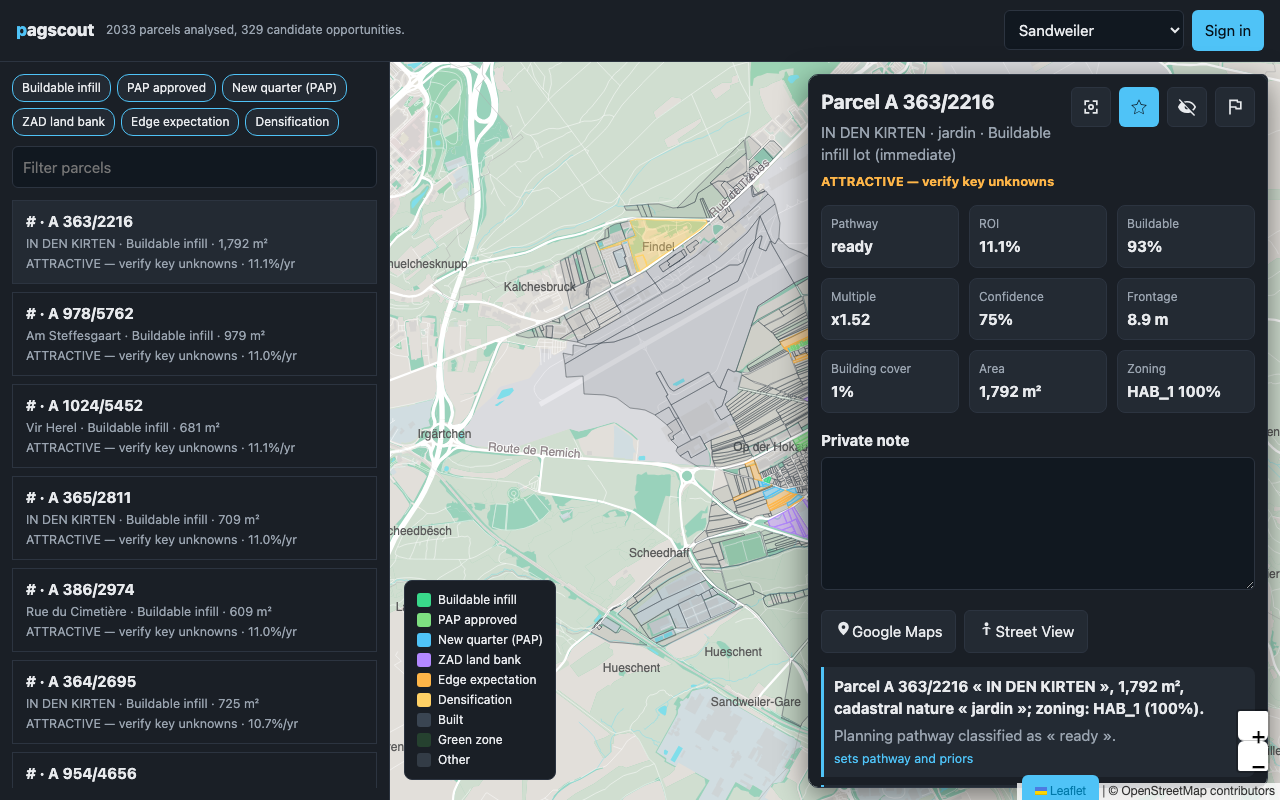1280x800 pixels.
Task: Click the Parcel A 363/2216 heading
Action: pyautogui.click(x=907, y=102)
